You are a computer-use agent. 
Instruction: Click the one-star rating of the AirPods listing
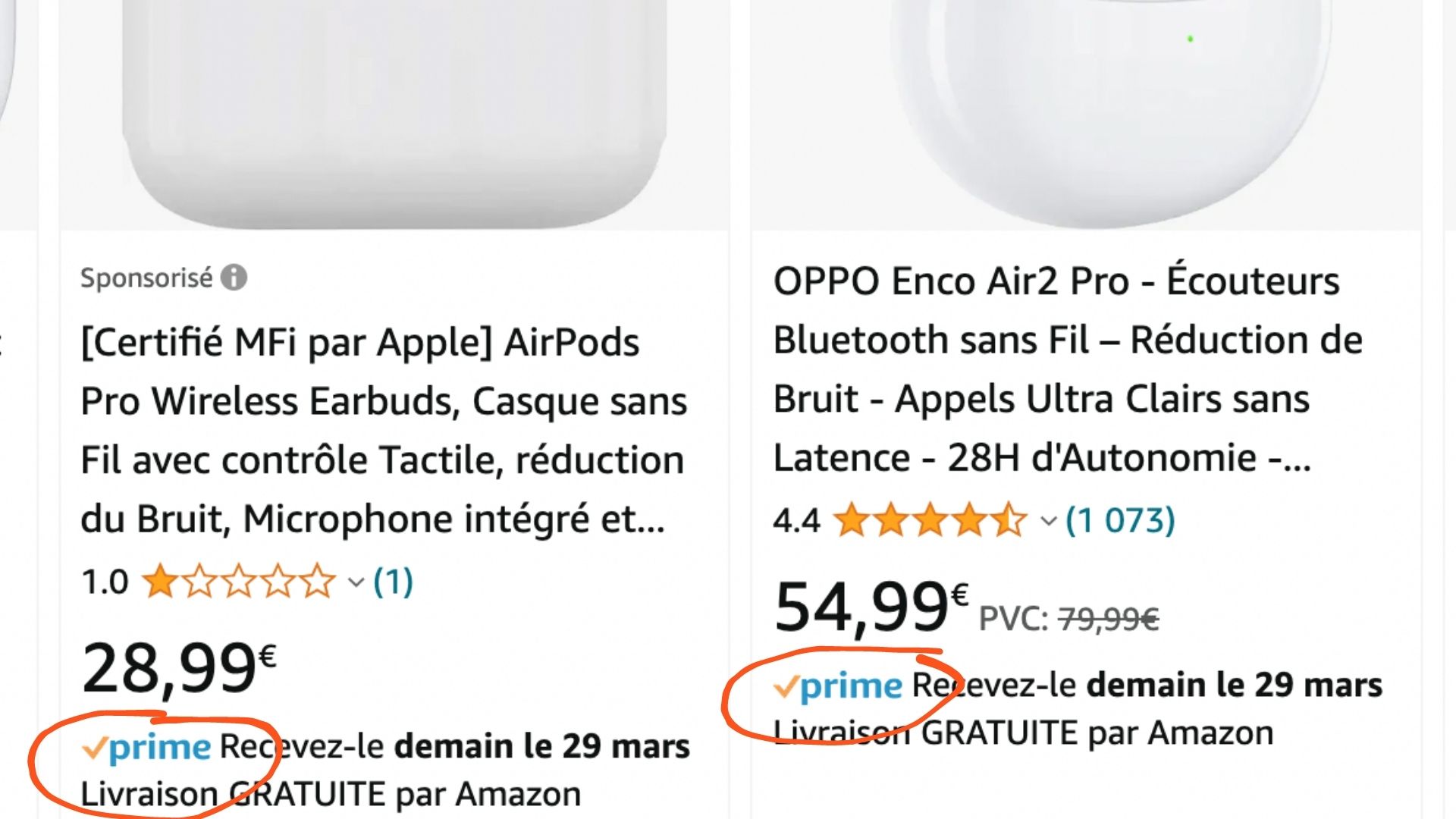click(239, 582)
